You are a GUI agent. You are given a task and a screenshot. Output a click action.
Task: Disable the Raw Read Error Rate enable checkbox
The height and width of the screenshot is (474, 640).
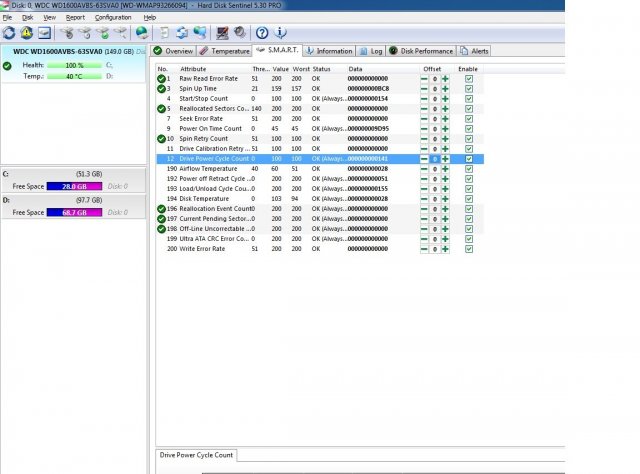pos(468,78)
